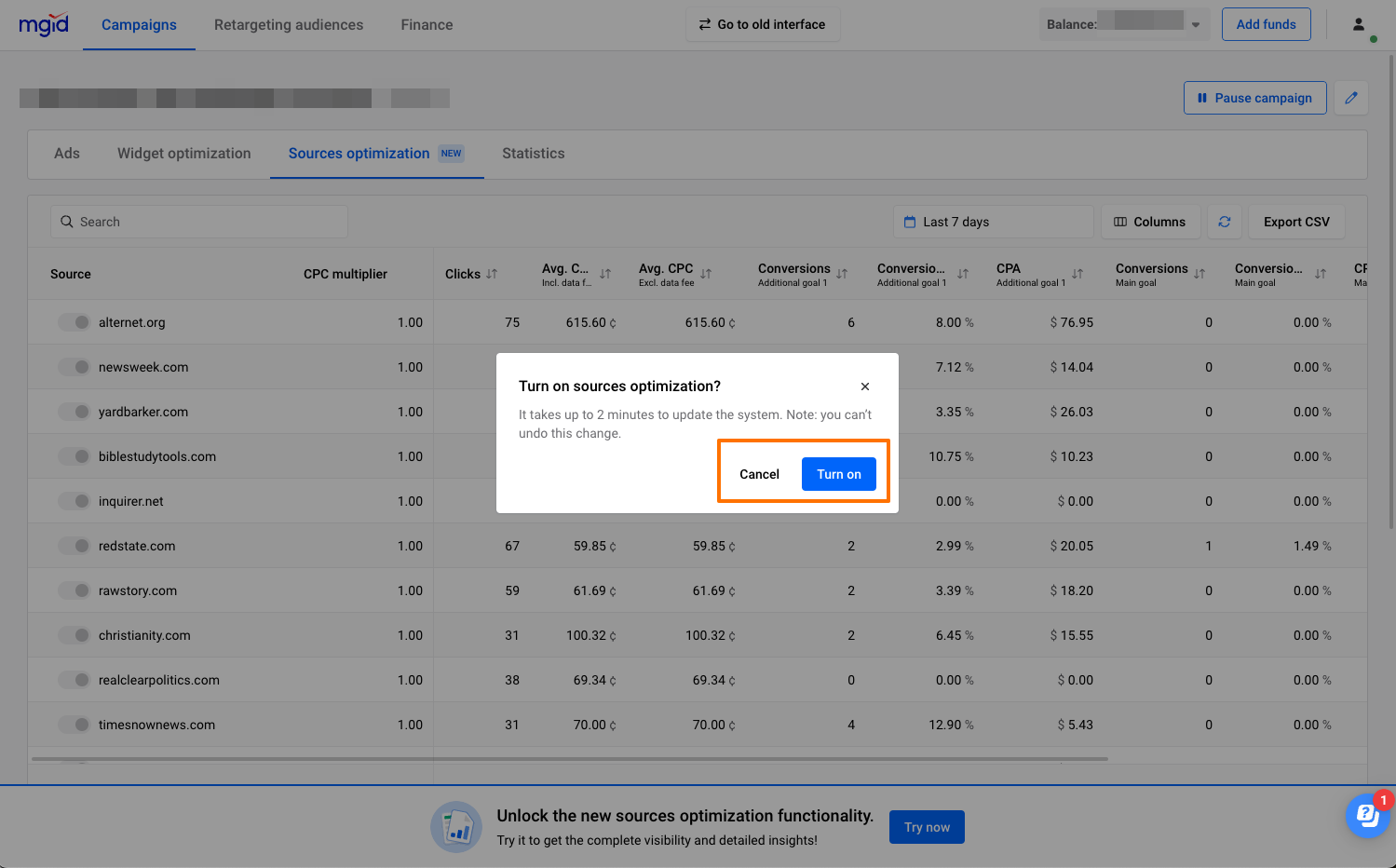Toggle the redstate.com source switch

pos(75,546)
